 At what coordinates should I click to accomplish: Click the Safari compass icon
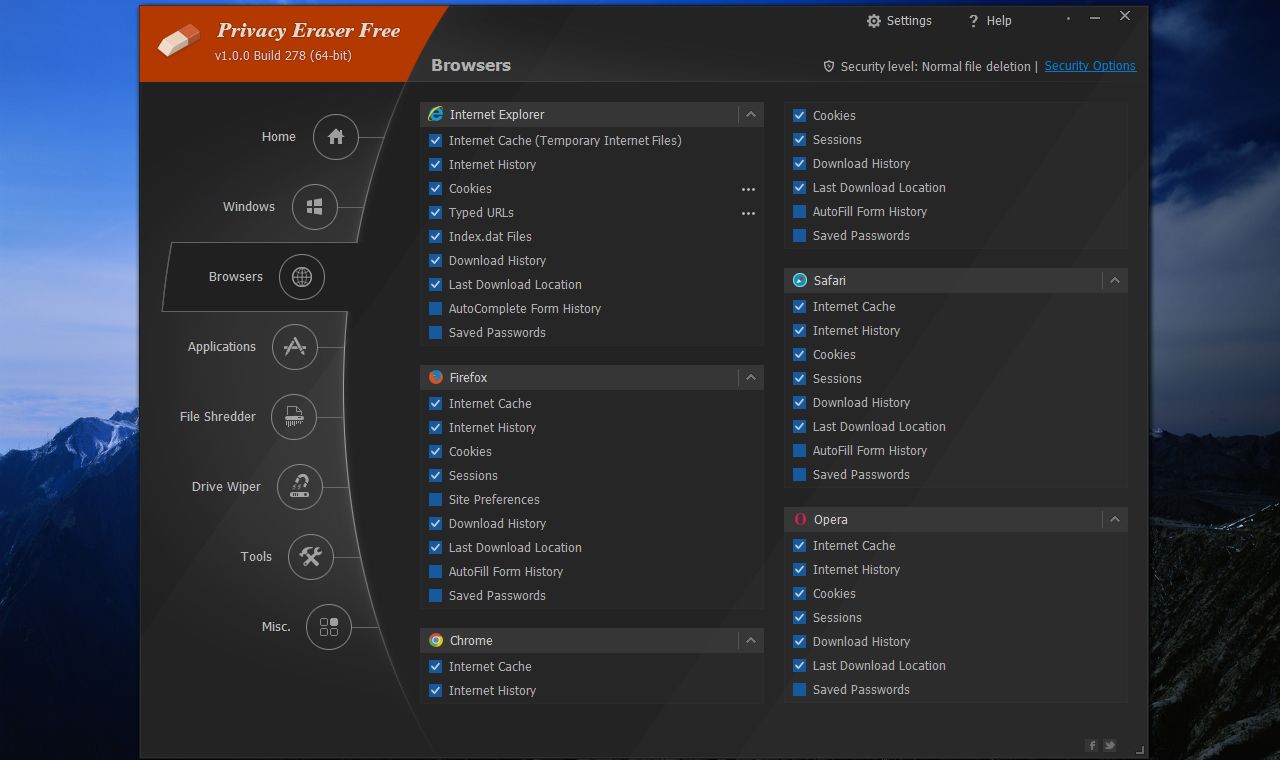(800, 280)
